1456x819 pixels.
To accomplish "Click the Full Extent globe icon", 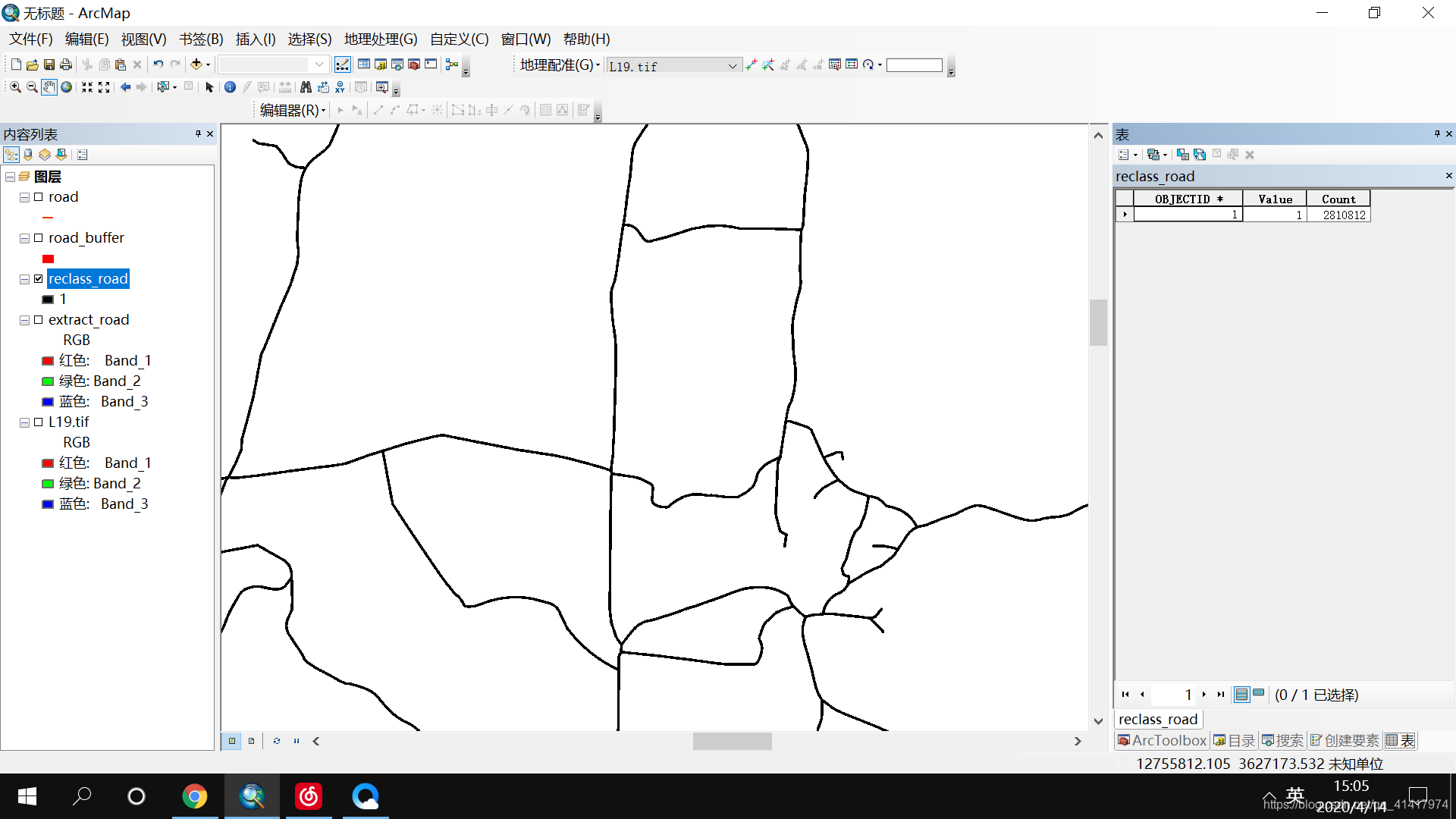I will (67, 87).
